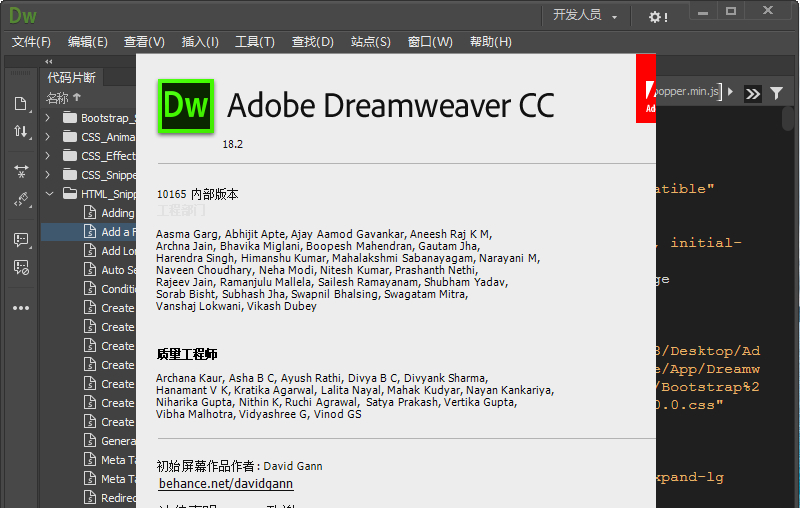Expand the CSS_Snippe snippets folder

coord(48,175)
